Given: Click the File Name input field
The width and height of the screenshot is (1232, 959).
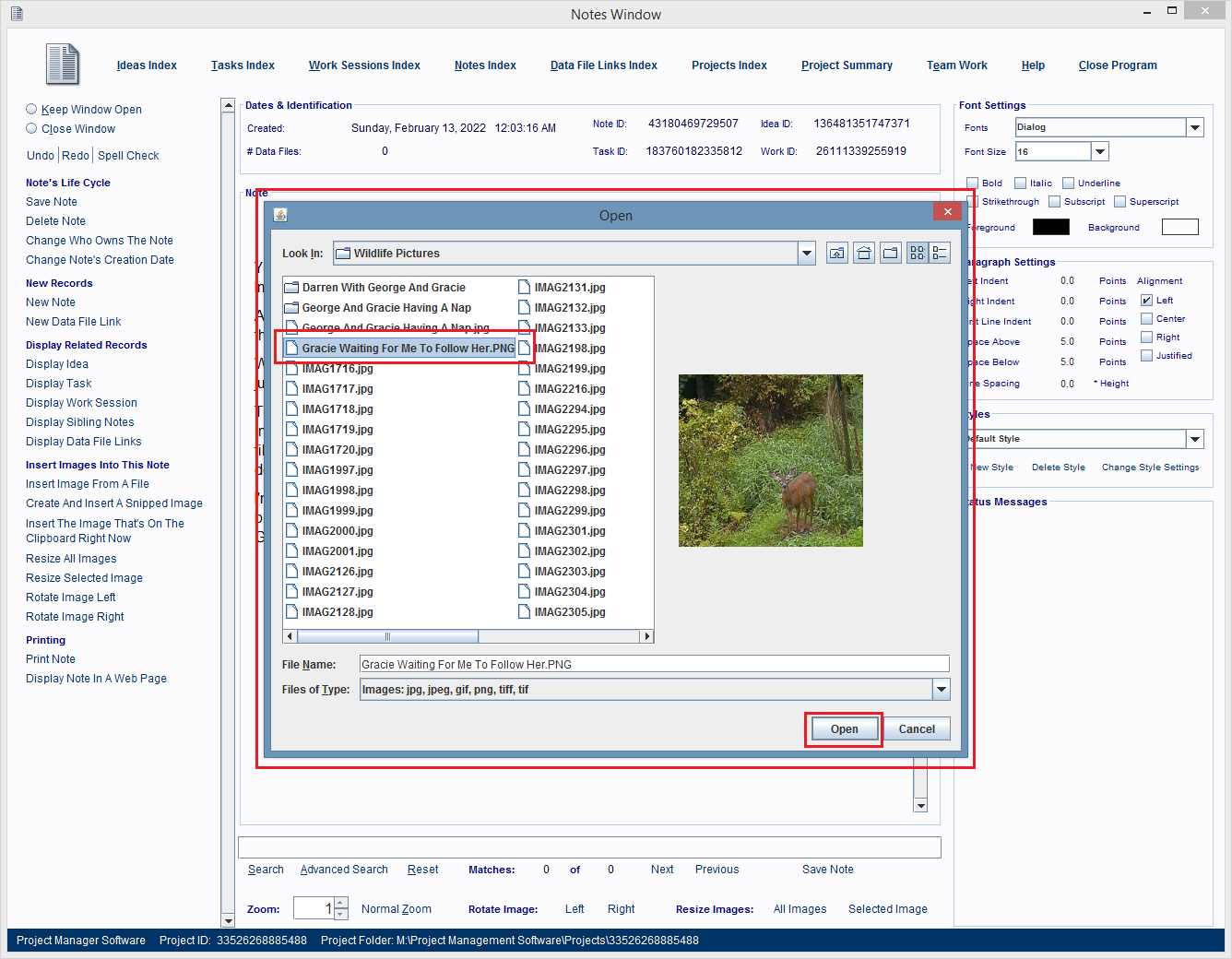Looking at the screenshot, I should tap(655, 664).
